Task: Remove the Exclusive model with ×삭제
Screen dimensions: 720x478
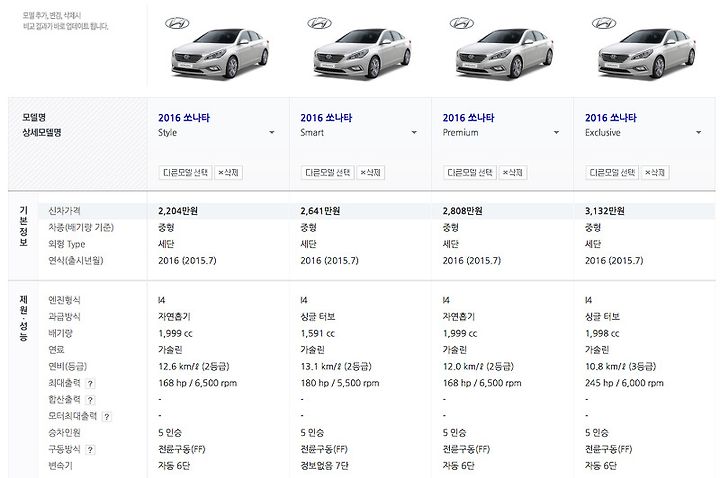Action: (x=655, y=173)
